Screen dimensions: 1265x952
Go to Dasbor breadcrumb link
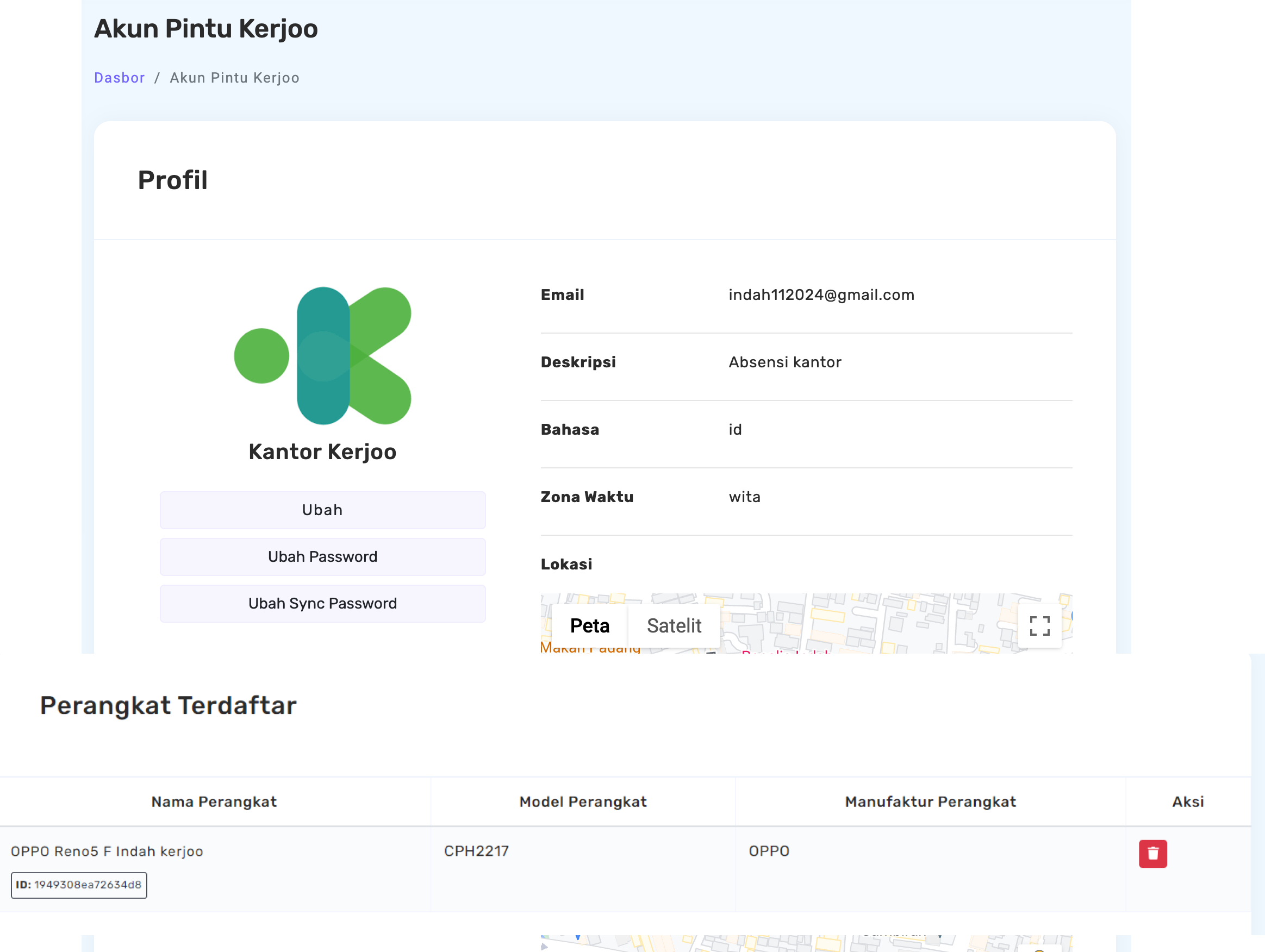pyautogui.click(x=120, y=78)
